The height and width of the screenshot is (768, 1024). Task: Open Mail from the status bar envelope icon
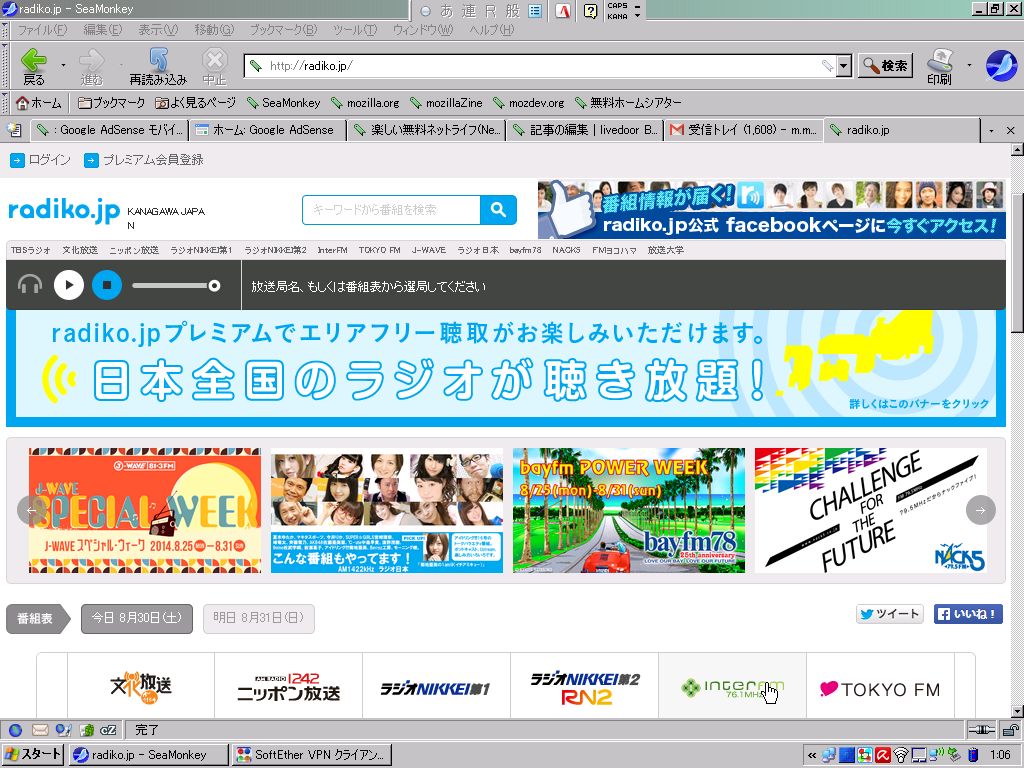(40, 730)
